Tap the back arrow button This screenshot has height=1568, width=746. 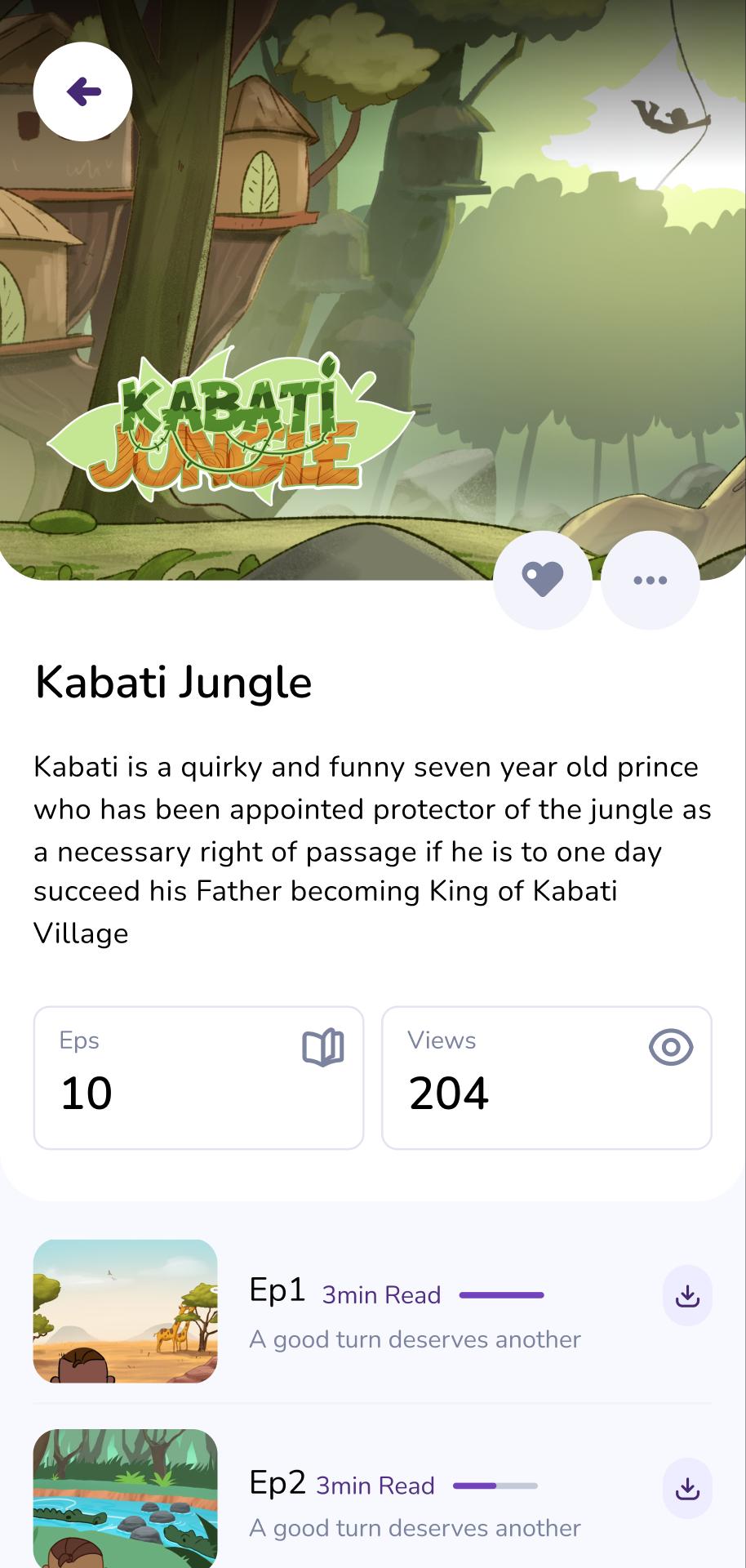(x=82, y=91)
